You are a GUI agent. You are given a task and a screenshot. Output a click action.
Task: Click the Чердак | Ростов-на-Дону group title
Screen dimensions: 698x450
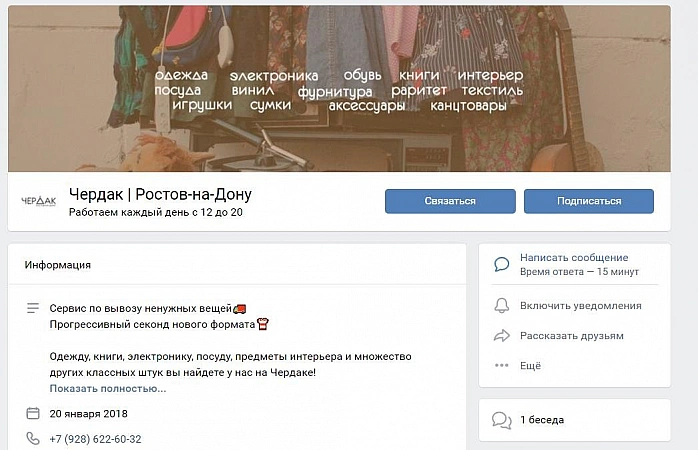pos(160,194)
